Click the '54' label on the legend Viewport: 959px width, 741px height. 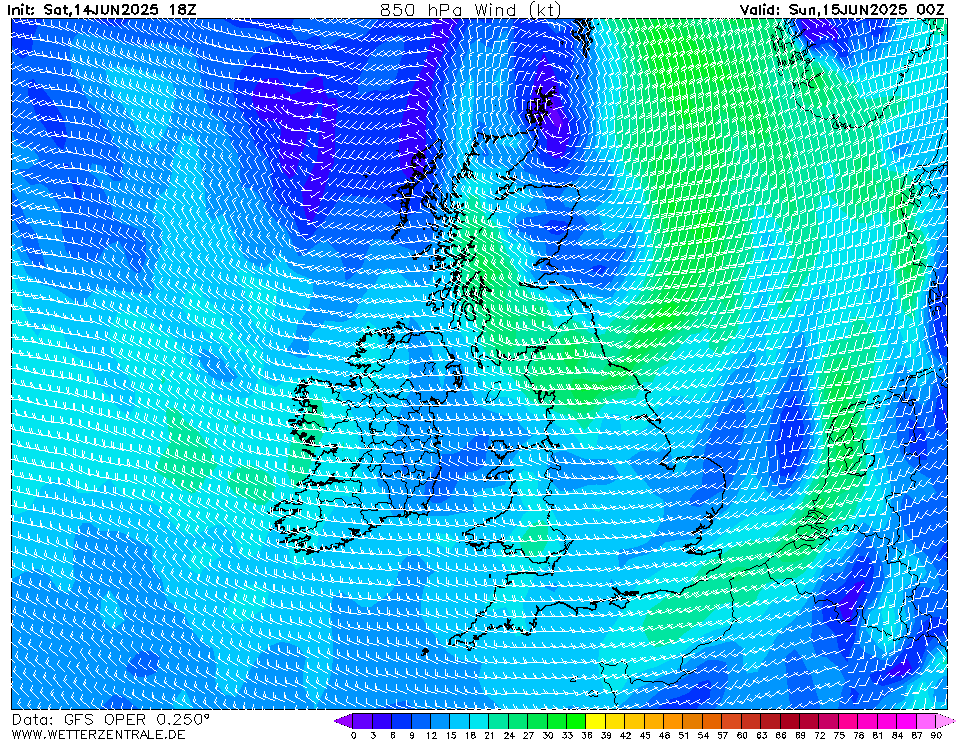pyautogui.click(x=703, y=735)
